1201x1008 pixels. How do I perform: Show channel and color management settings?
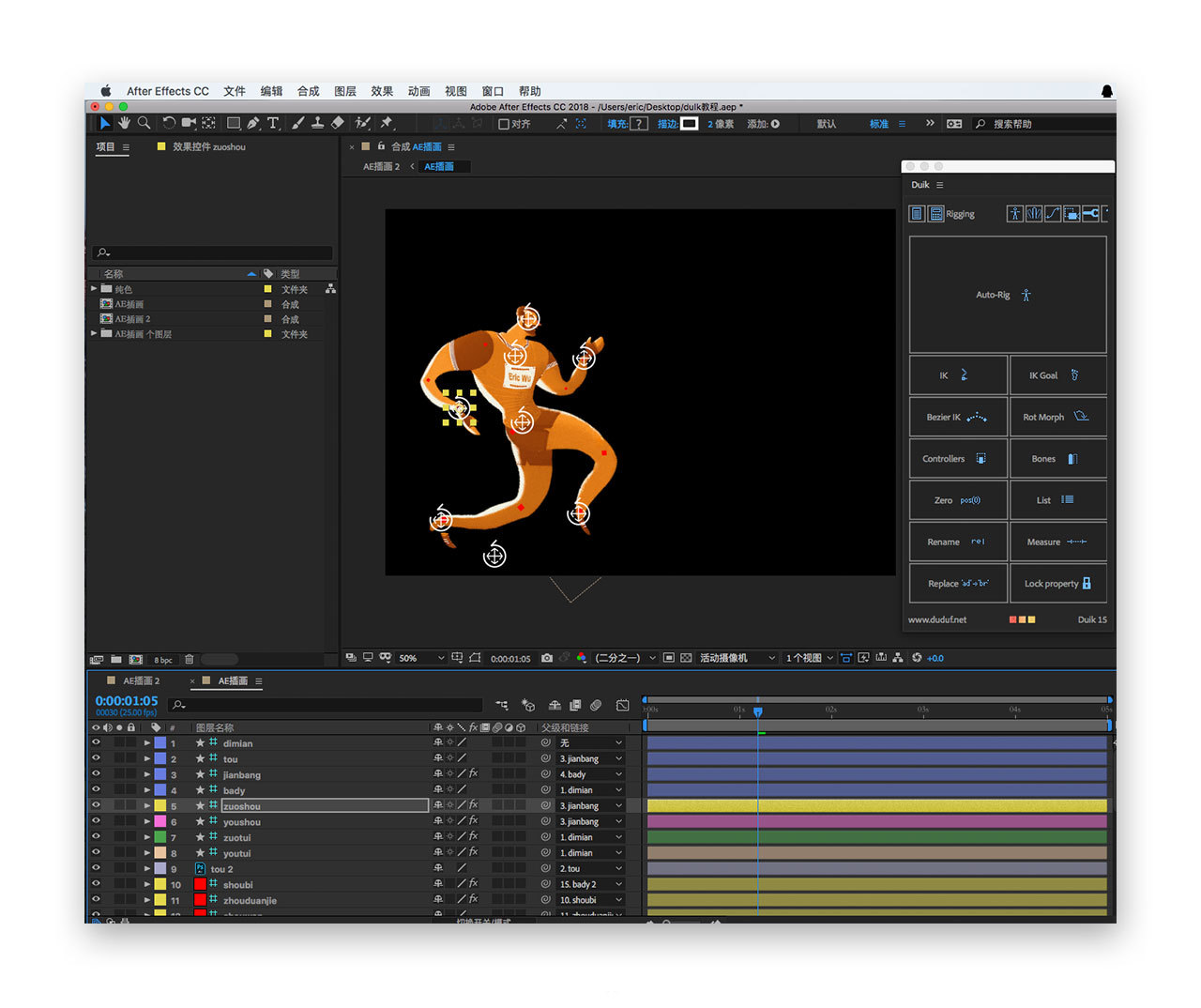coord(582,658)
